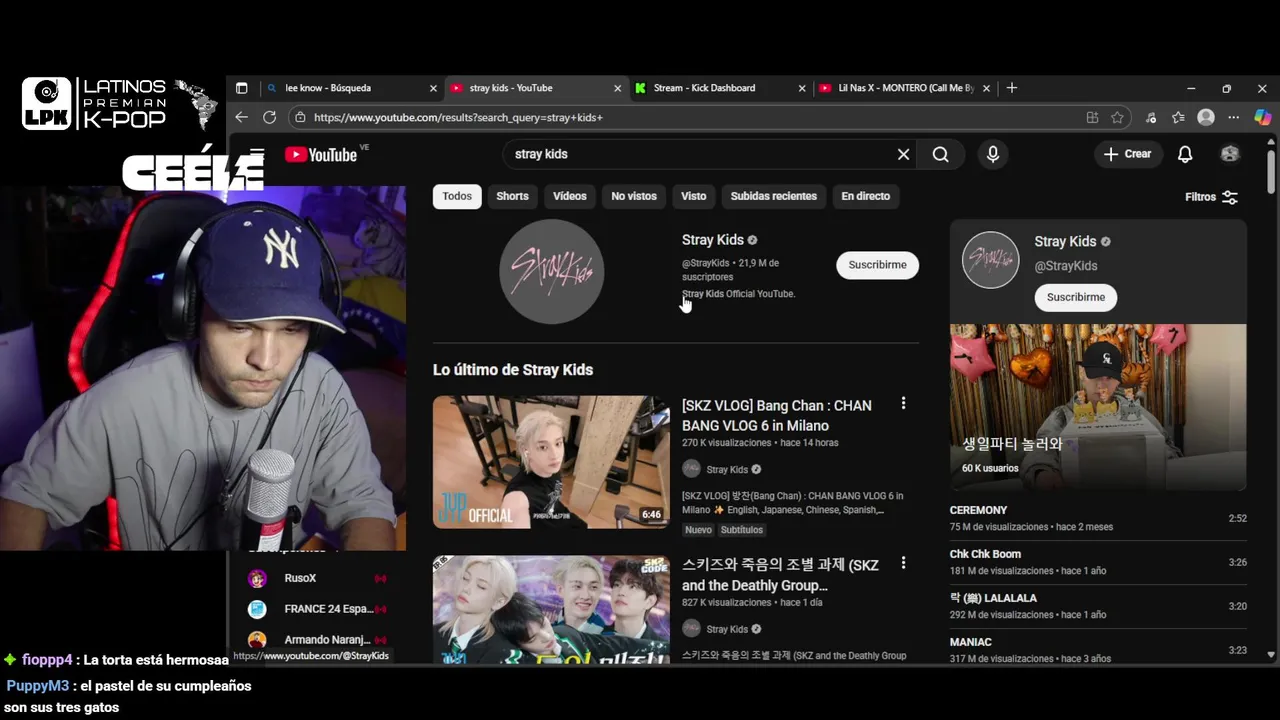Play MANIAC from the side list
1280x720 pixels.
point(1098,650)
